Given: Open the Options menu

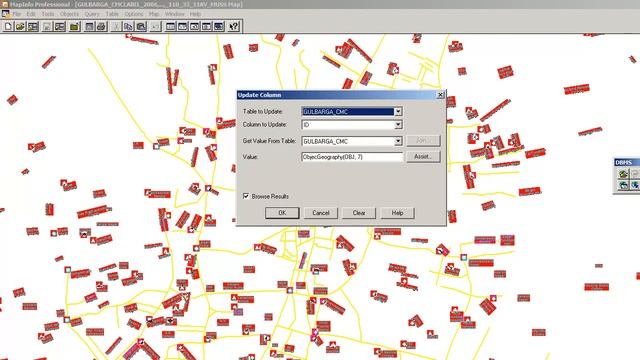Looking at the screenshot, I should pos(134,14).
